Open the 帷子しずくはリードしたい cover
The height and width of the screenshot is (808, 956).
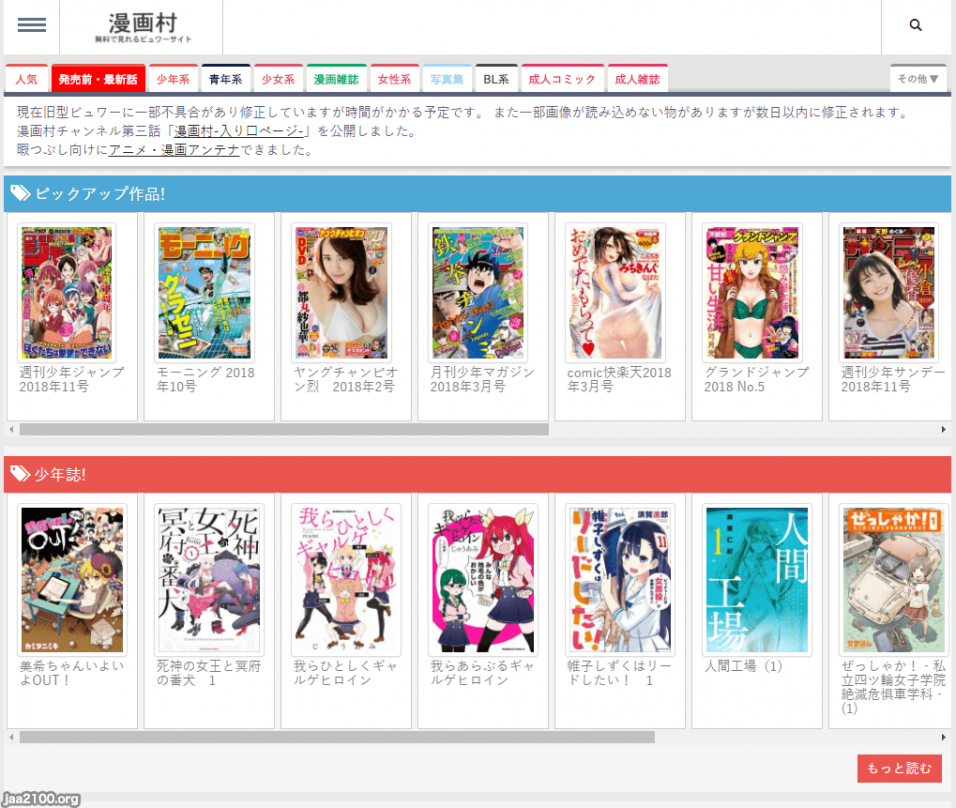620,579
